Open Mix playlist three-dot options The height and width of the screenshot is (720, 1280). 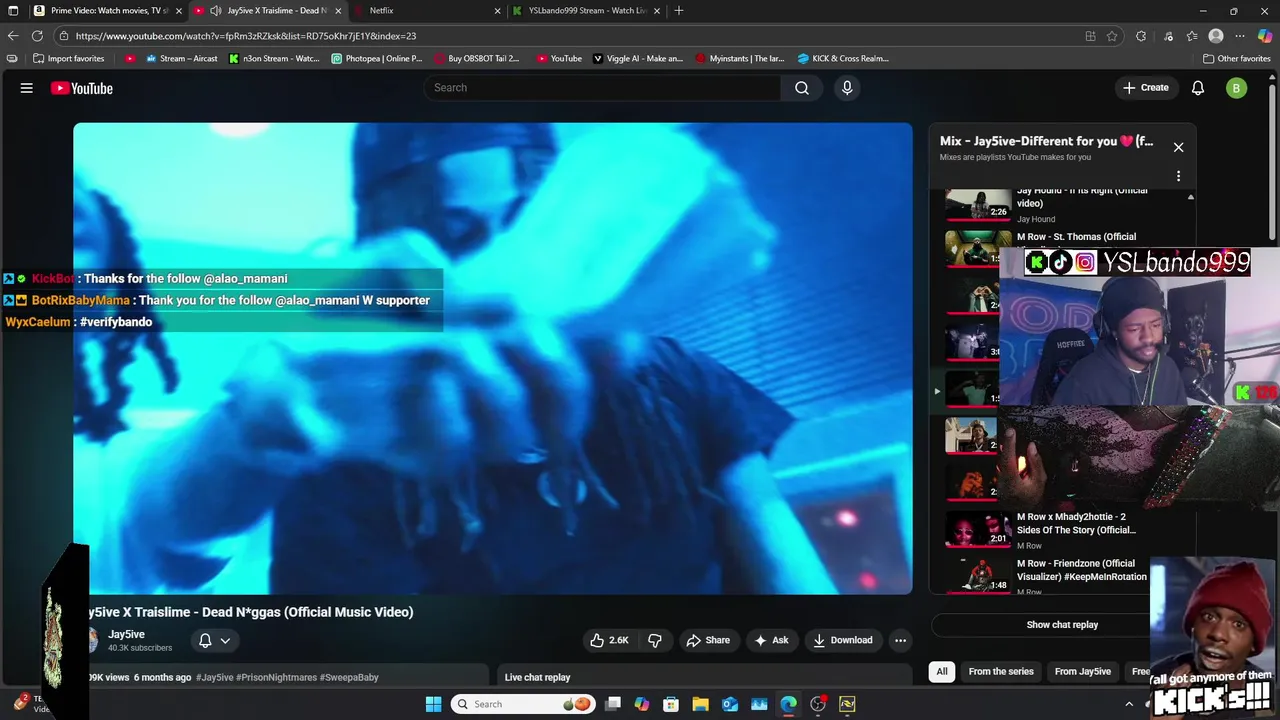coord(1178,176)
